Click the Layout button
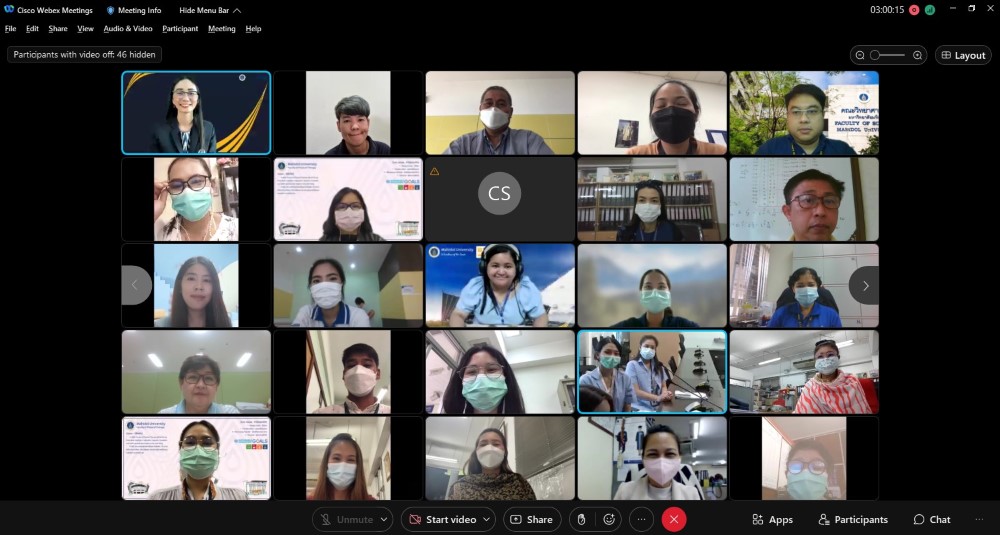 [x=962, y=56]
